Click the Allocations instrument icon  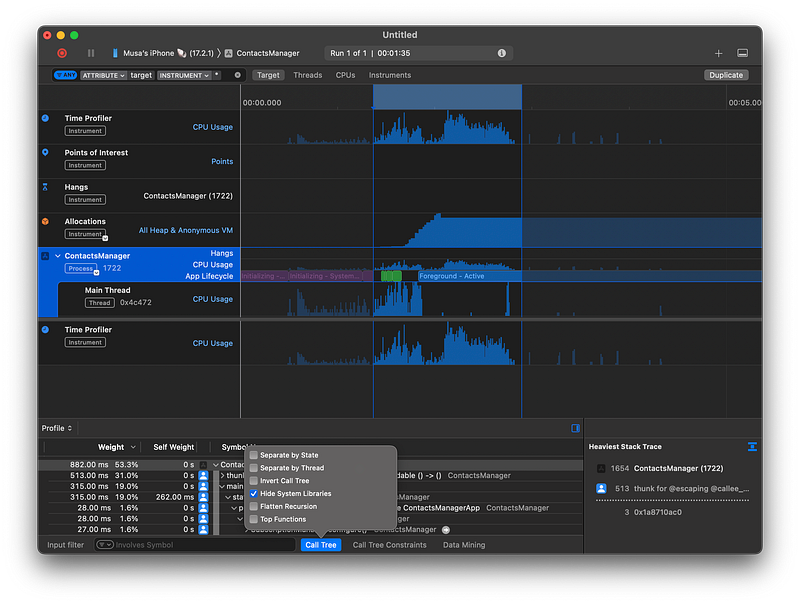point(45,221)
